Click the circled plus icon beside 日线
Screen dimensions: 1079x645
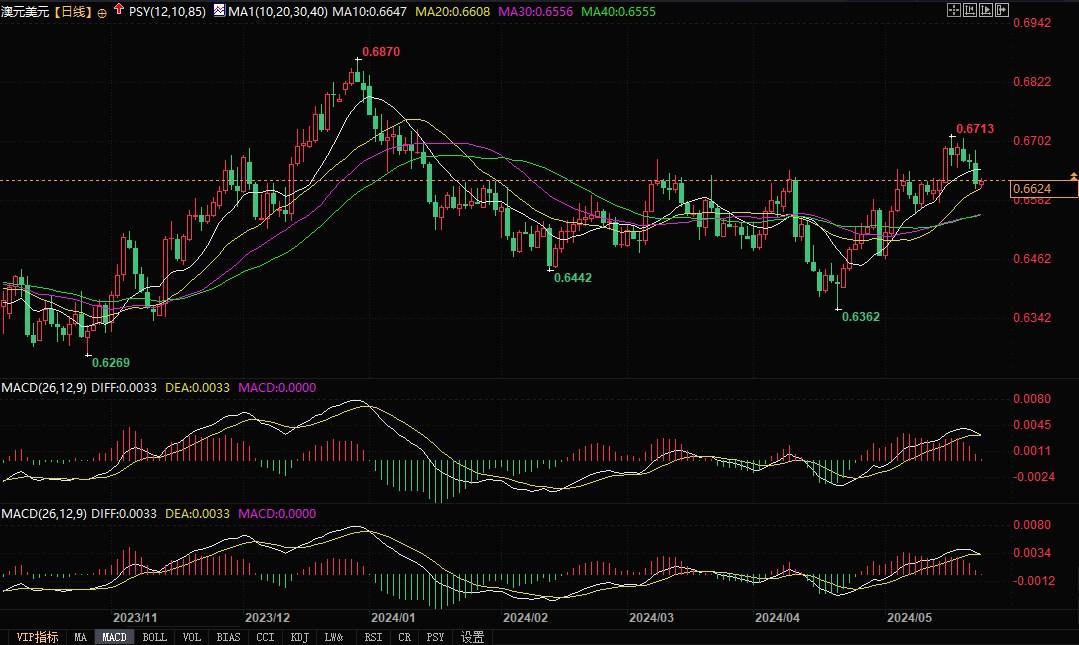coord(102,13)
